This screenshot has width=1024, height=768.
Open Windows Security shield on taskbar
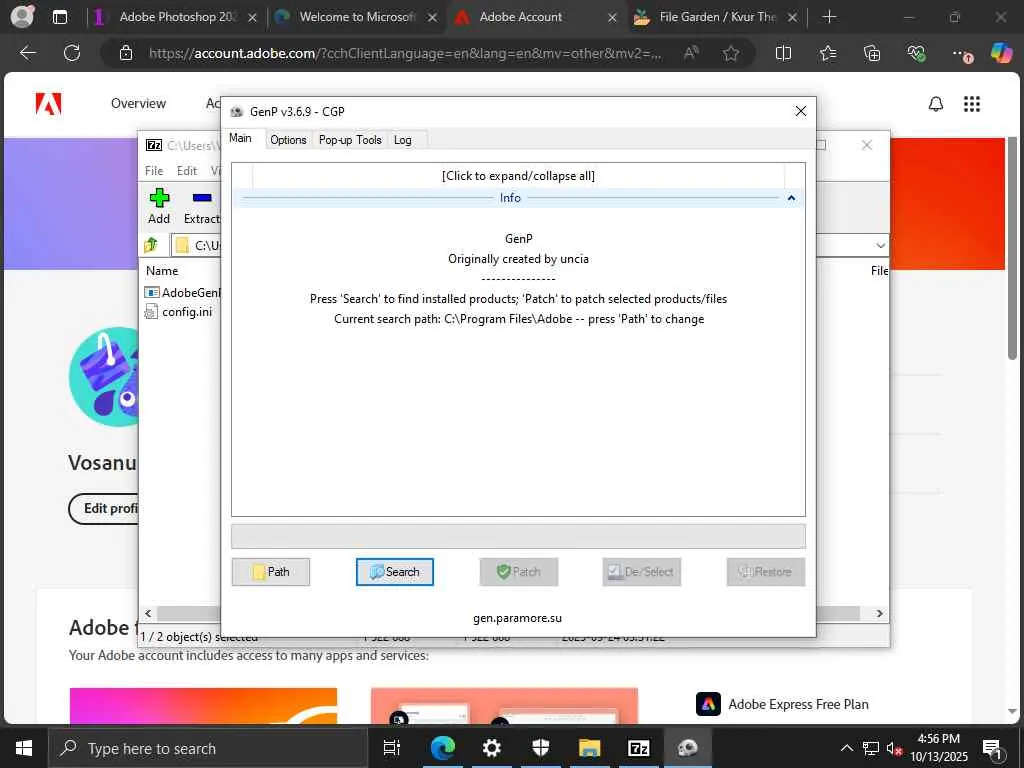[541, 748]
